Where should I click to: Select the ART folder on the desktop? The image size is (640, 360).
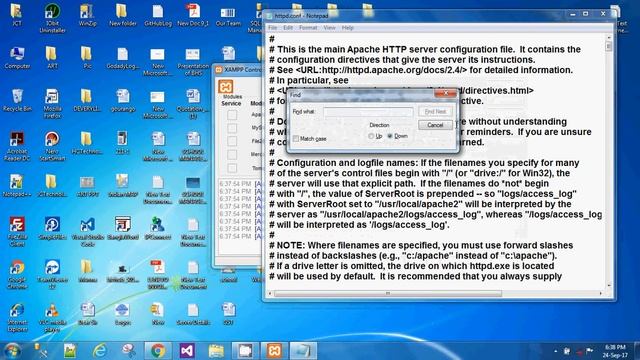coord(52,58)
